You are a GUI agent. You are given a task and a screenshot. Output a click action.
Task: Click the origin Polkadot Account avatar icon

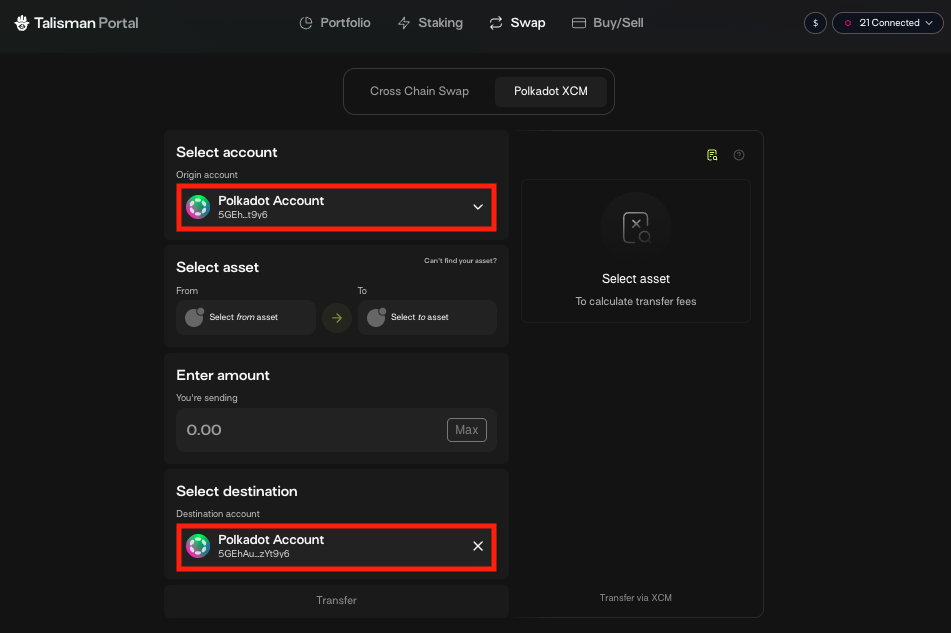point(198,207)
